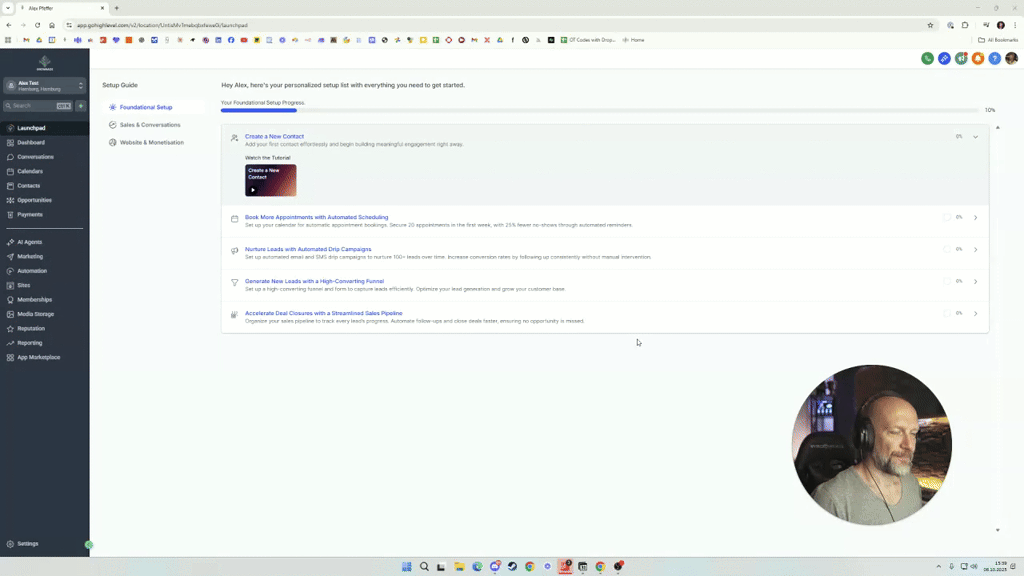The image size is (1024, 576).
Task: Open taskbar search magnifier
Action: pyautogui.click(x=424, y=566)
